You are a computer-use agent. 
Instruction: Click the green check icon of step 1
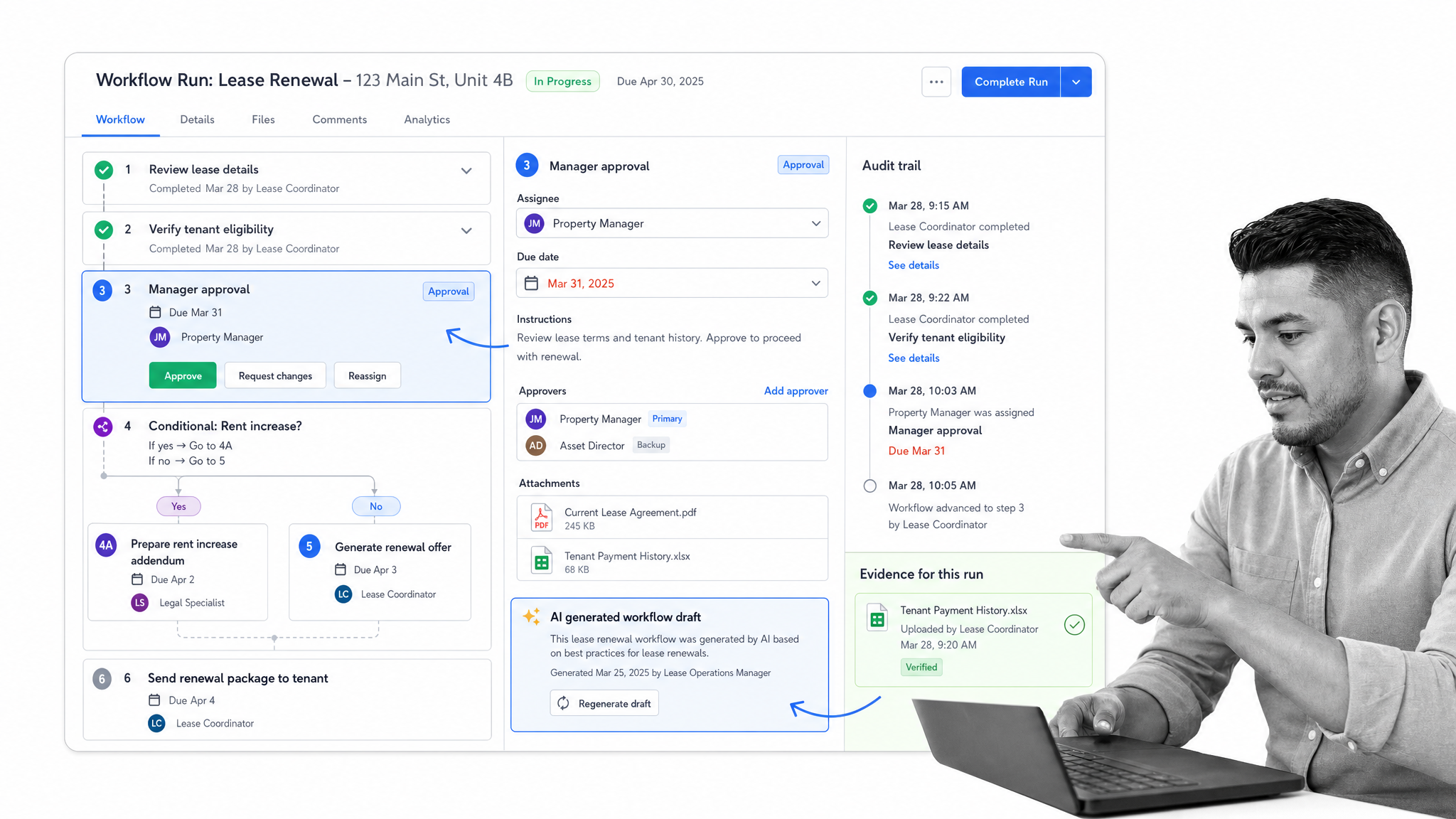[x=104, y=170]
